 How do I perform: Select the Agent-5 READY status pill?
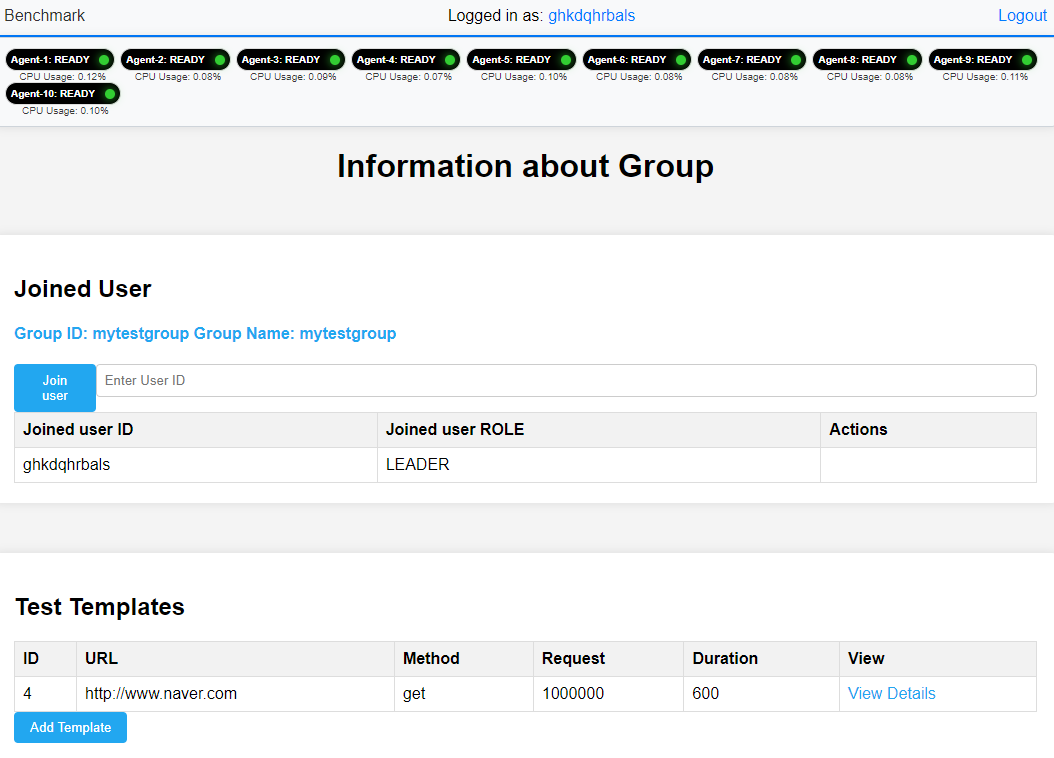coord(522,60)
